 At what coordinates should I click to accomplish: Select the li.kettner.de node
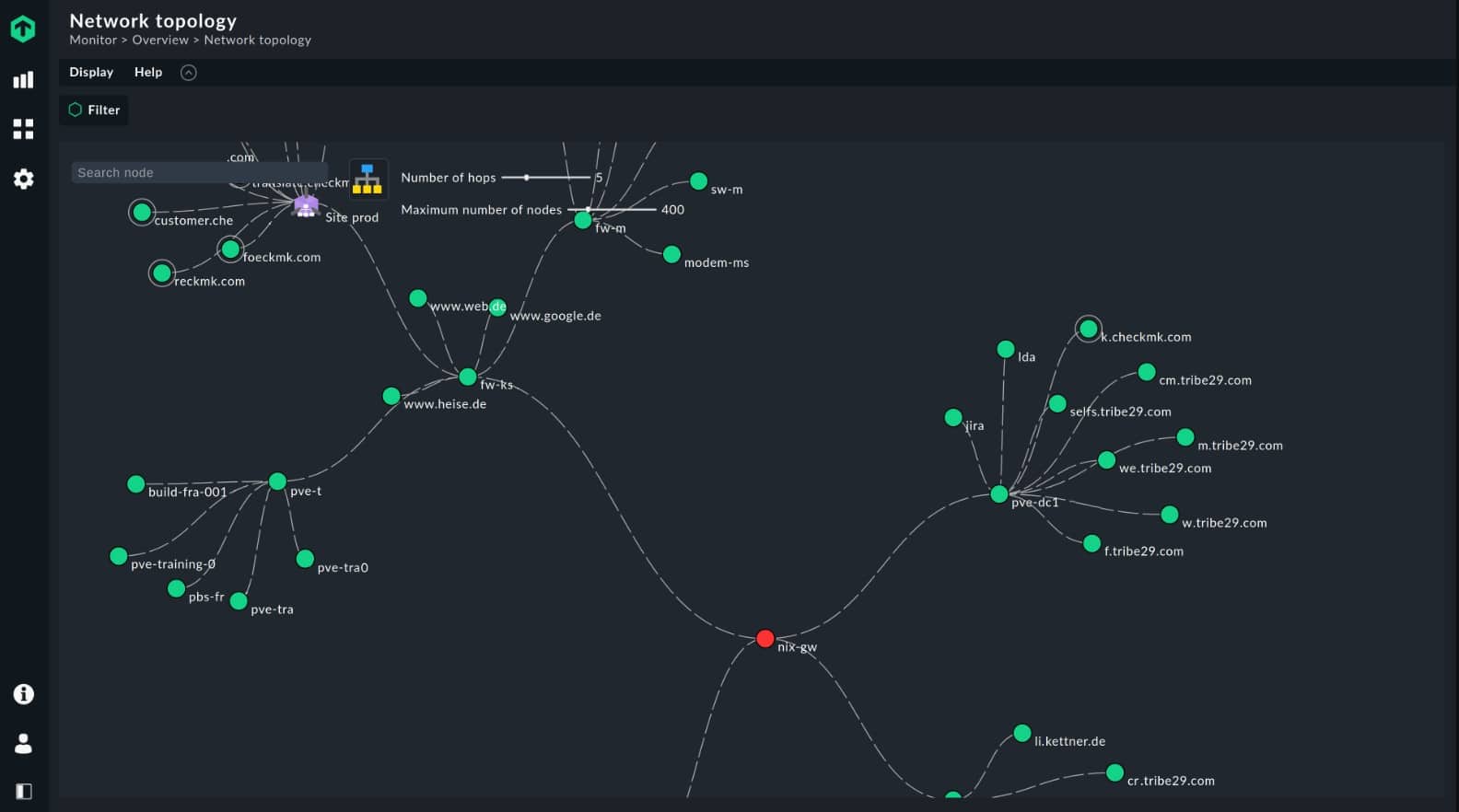click(1022, 733)
